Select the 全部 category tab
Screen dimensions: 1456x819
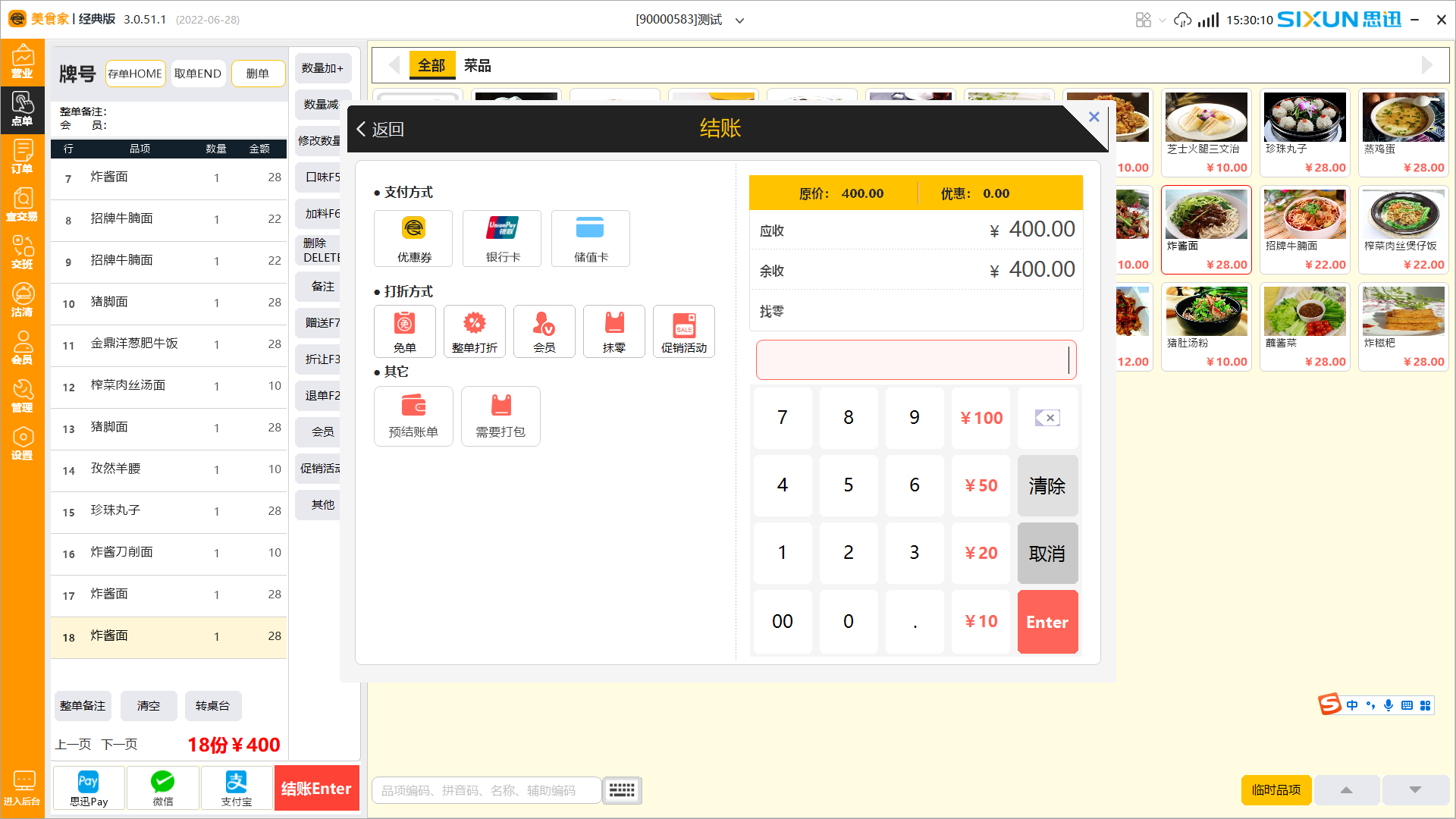(431, 65)
